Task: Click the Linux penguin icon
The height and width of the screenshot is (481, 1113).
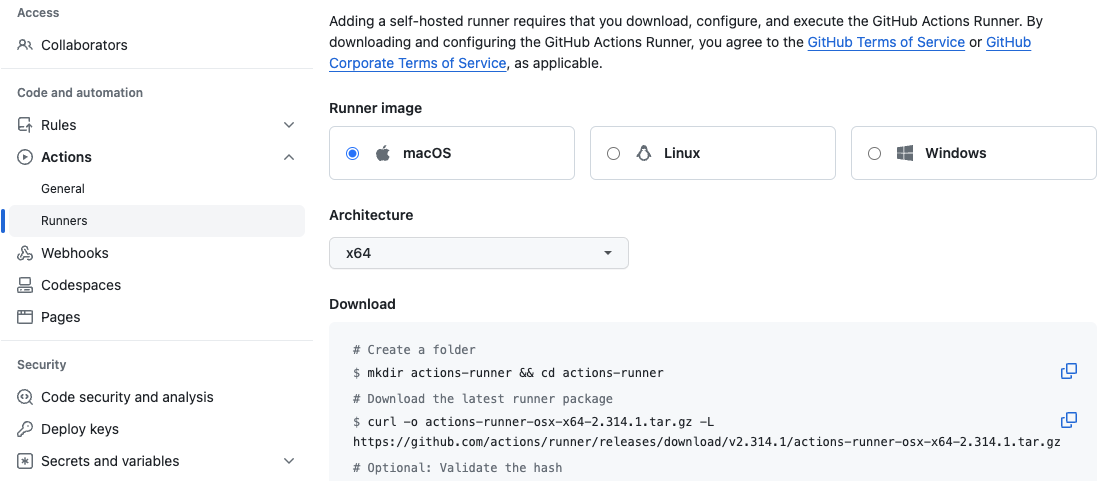Action: click(644, 153)
